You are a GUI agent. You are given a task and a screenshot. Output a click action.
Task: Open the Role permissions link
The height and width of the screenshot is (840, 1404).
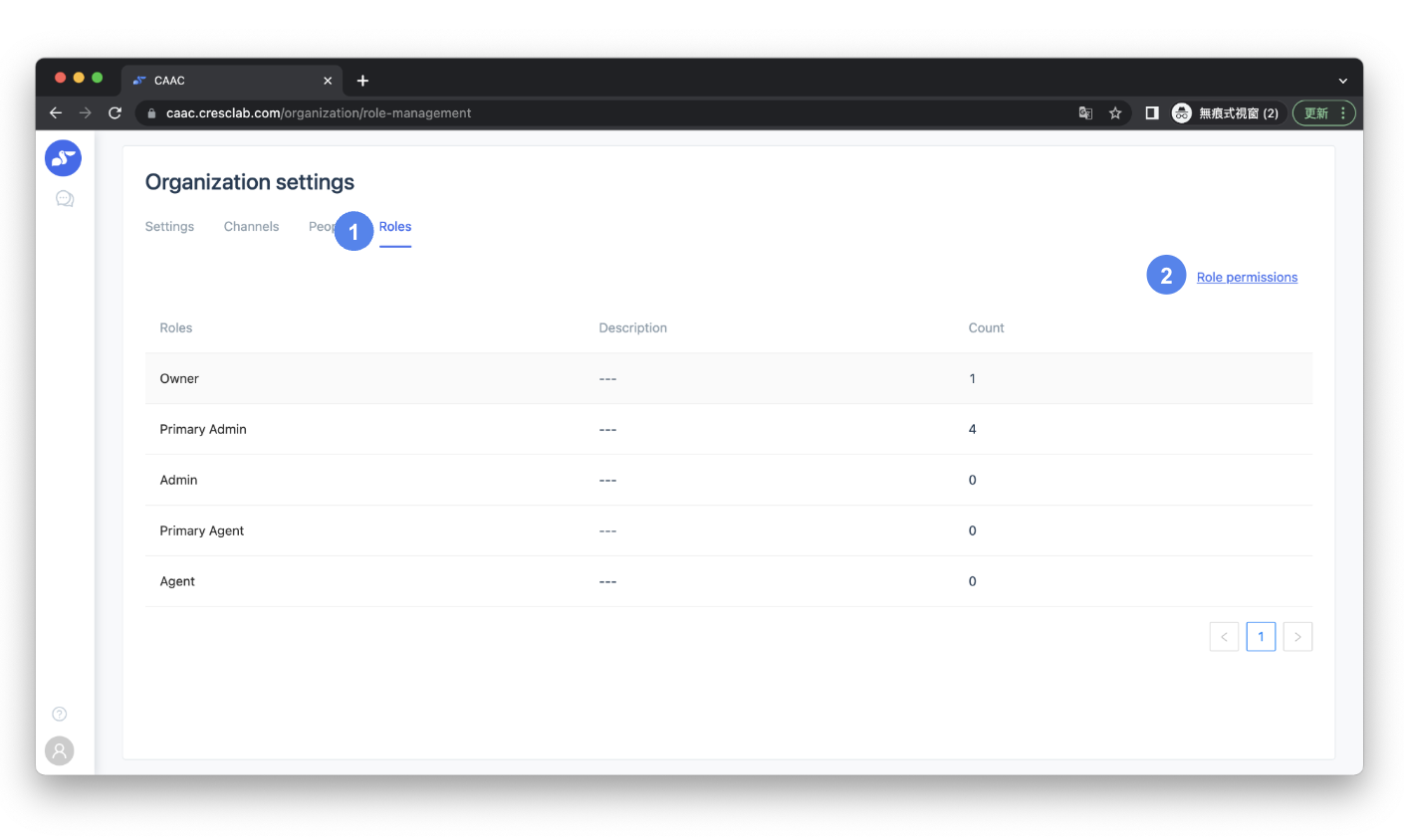[1247, 278]
